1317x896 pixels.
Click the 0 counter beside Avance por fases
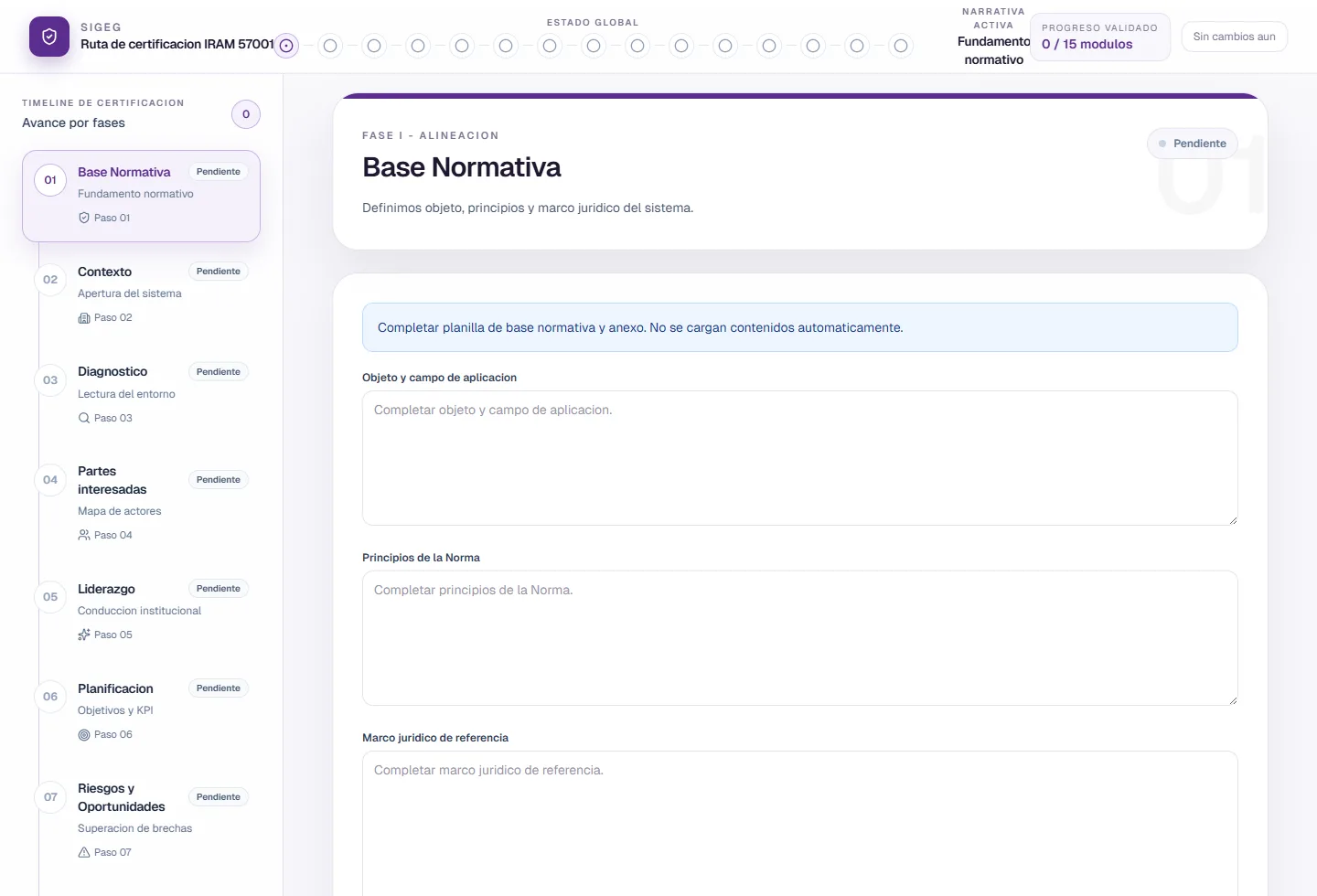click(246, 114)
